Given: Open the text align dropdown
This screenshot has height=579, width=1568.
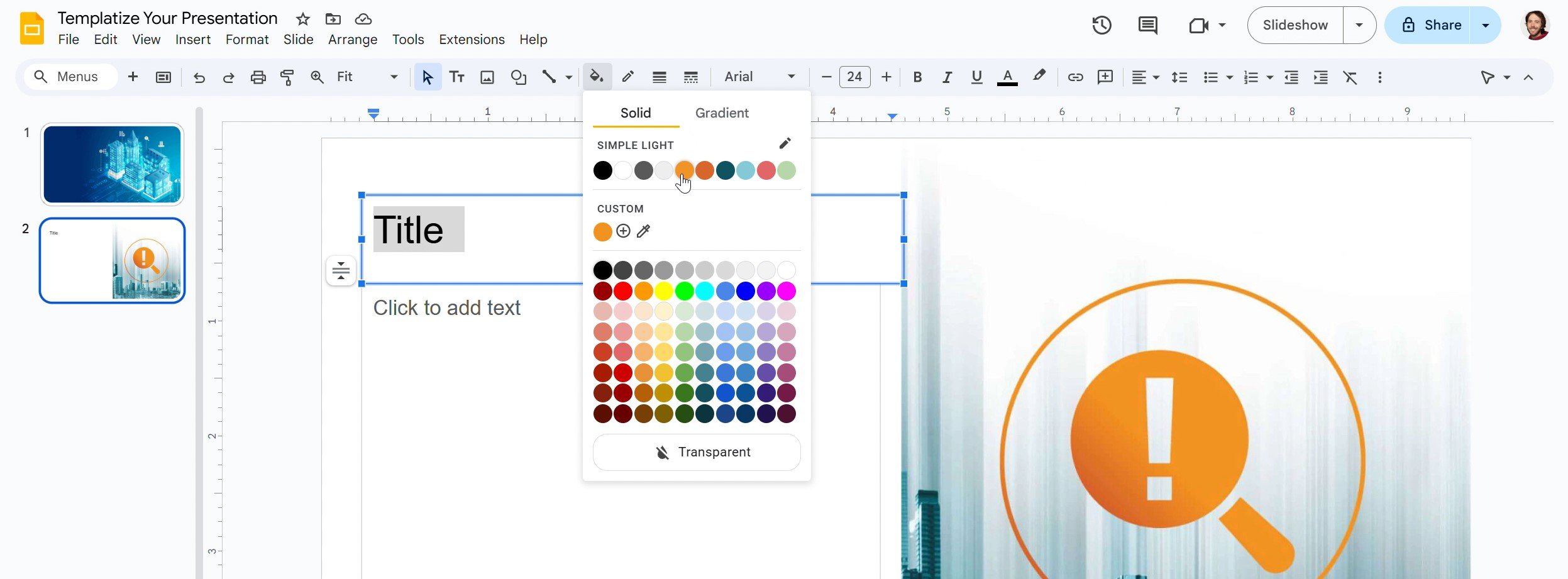Looking at the screenshot, I should click(1145, 77).
